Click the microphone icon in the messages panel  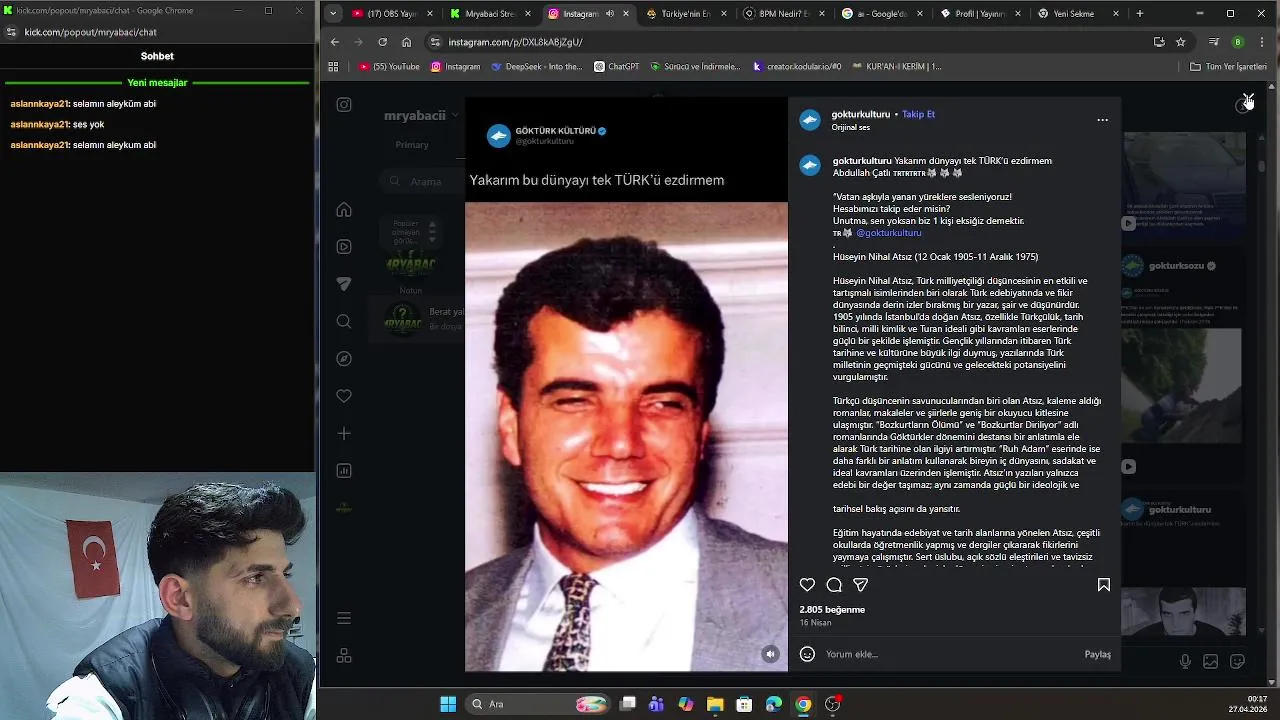1185,661
